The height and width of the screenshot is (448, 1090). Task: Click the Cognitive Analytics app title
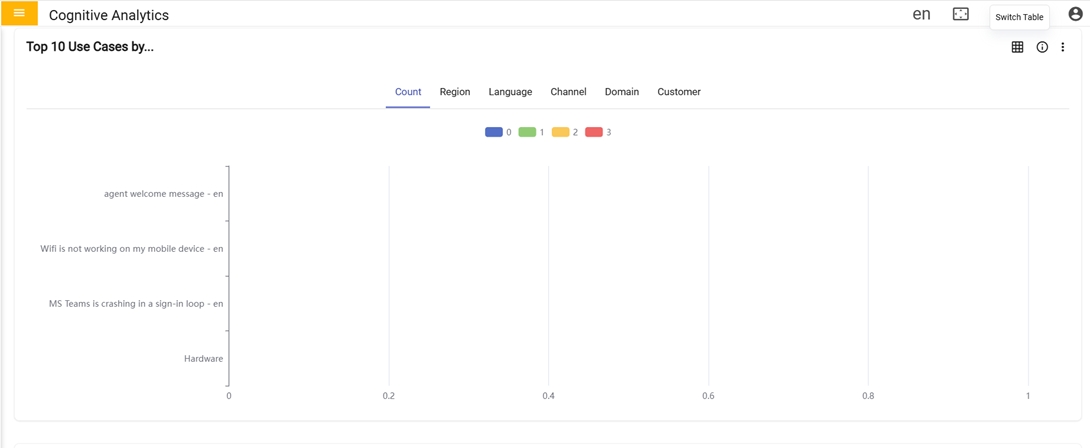[x=109, y=15]
